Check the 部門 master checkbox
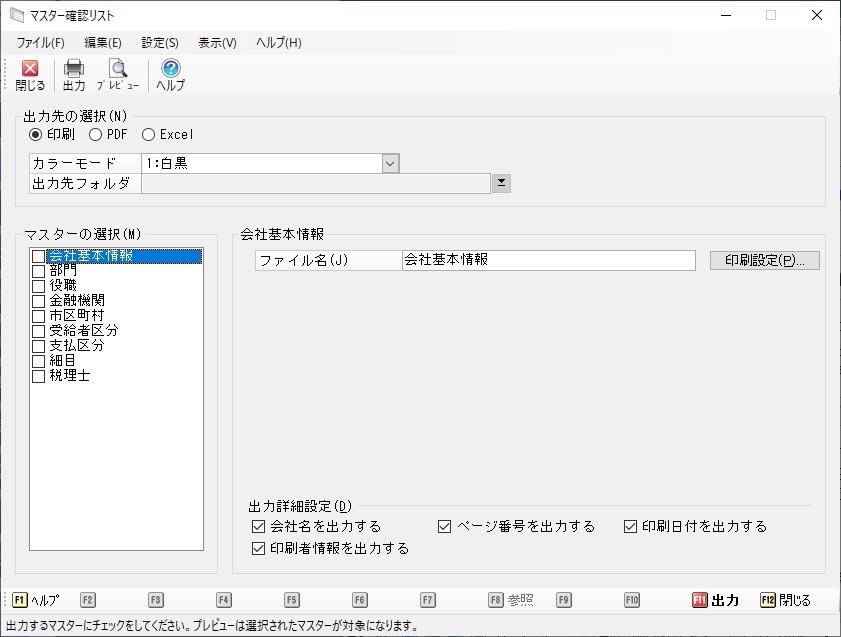Screen dimensions: 841x637 pos(39,271)
